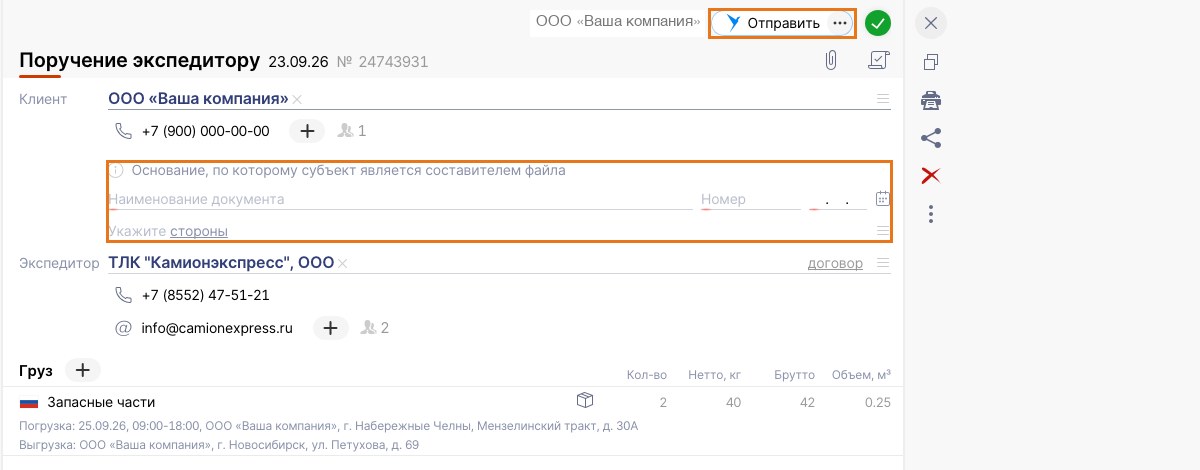Click the signature document icon near paperclip
The image size is (1200, 470).
click(878, 61)
